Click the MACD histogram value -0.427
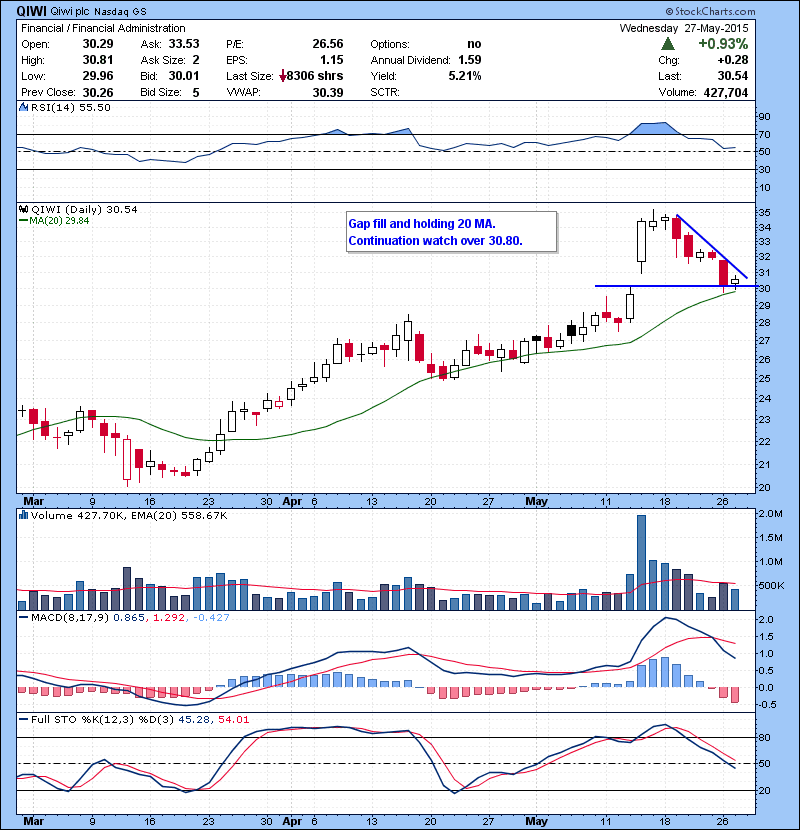800x830 pixels. coord(211,618)
